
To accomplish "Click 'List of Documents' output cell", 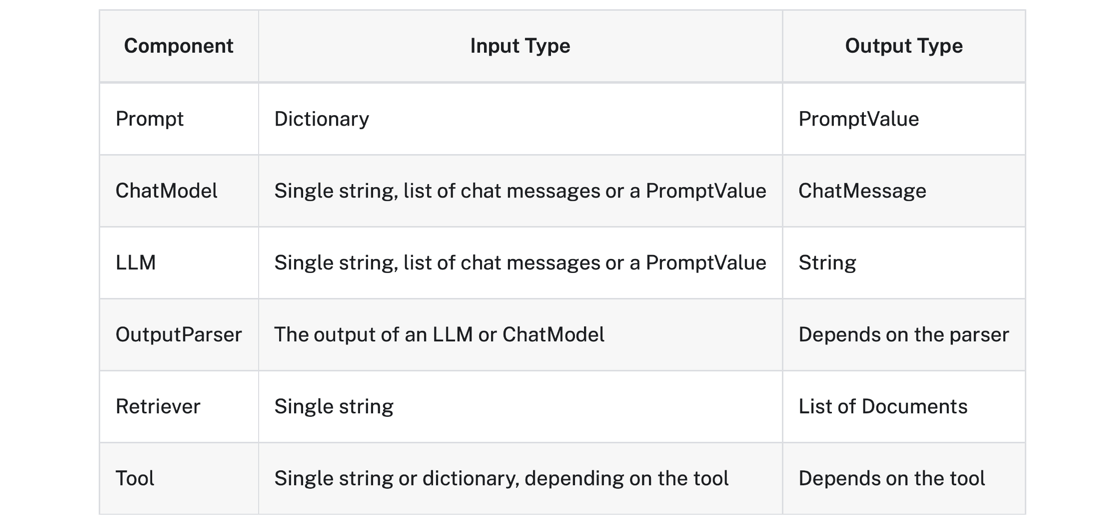I will pos(904,407).
